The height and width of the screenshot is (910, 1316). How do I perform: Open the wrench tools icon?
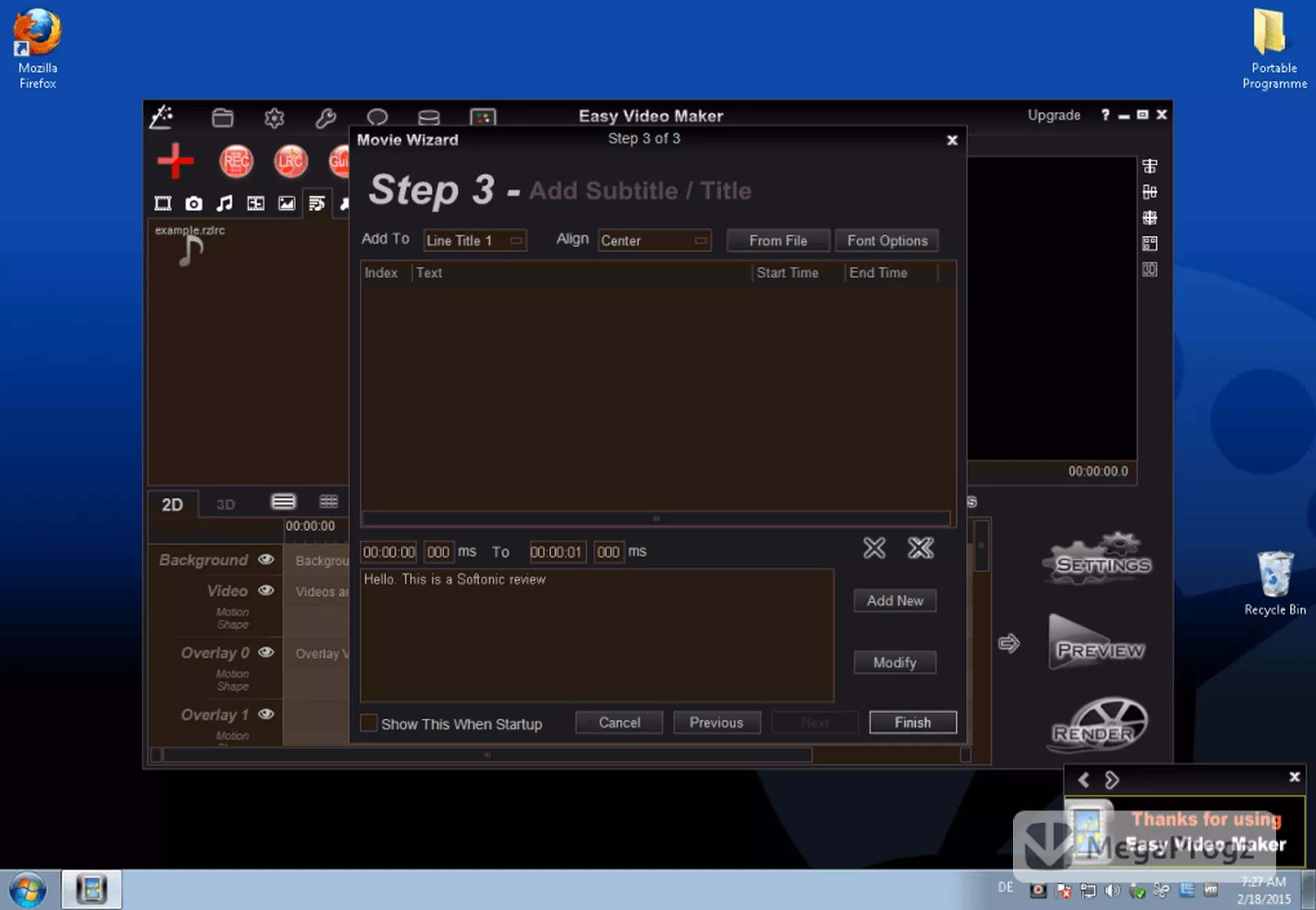click(x=326, y=118)
